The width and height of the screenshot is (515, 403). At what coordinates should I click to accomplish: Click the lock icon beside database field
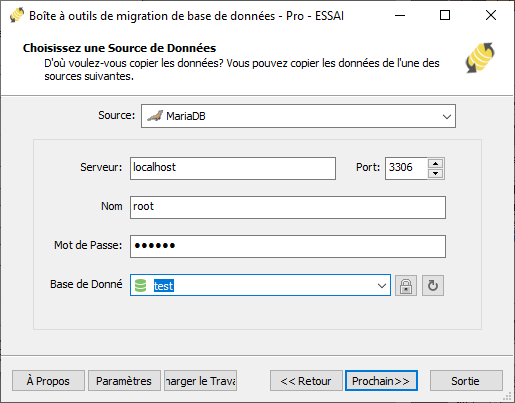(406, 286)
